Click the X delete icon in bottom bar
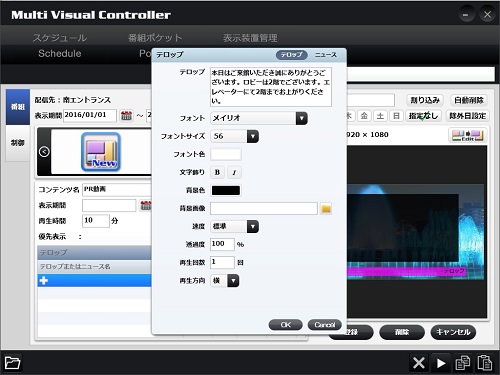 coord(418,363)
